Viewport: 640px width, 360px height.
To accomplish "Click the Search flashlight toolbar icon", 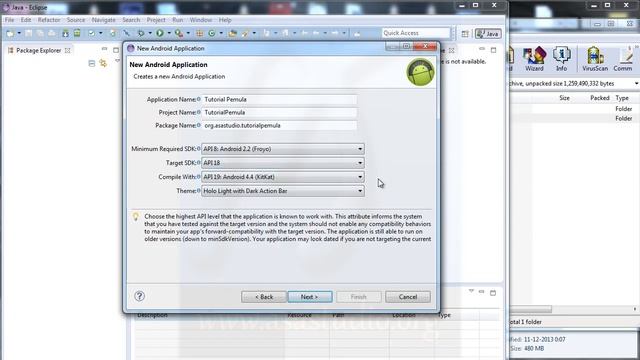I will tap(245, 33).
